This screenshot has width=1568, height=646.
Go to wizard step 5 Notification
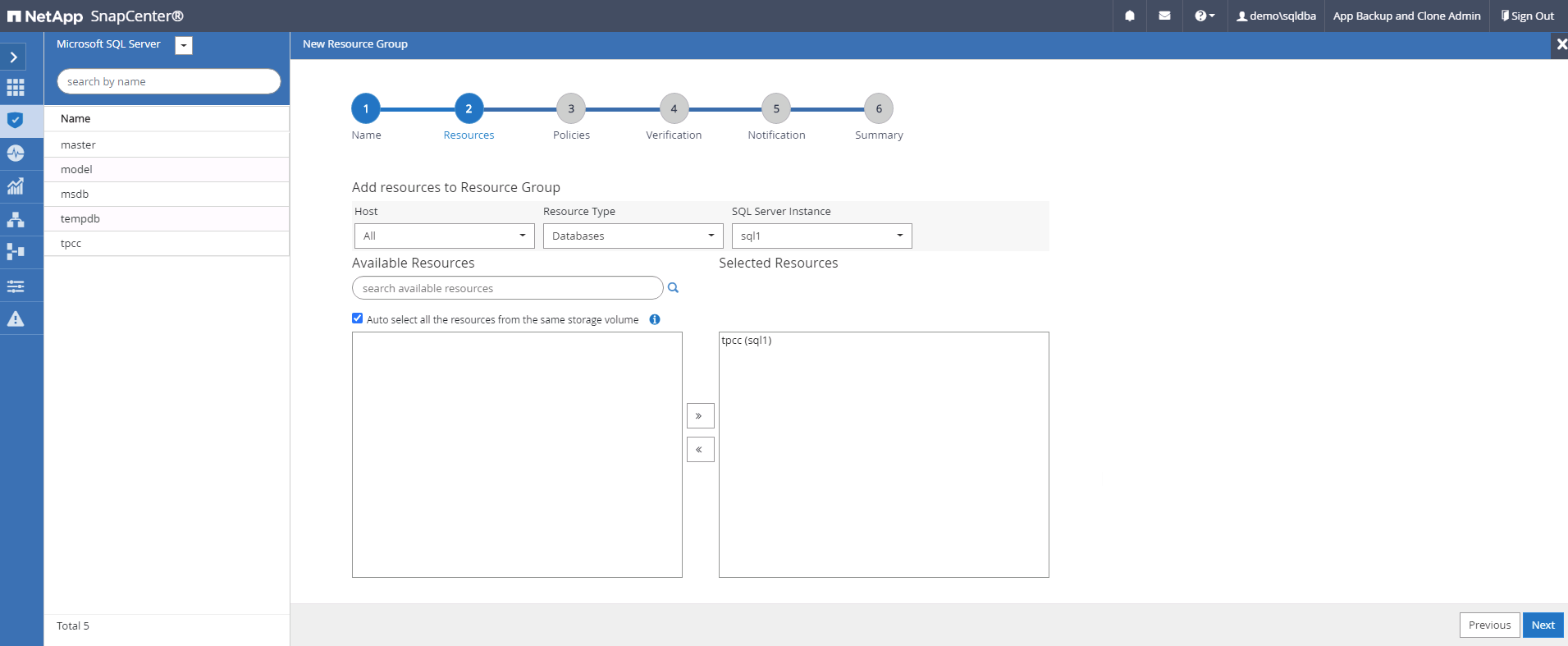coord(776,108)
